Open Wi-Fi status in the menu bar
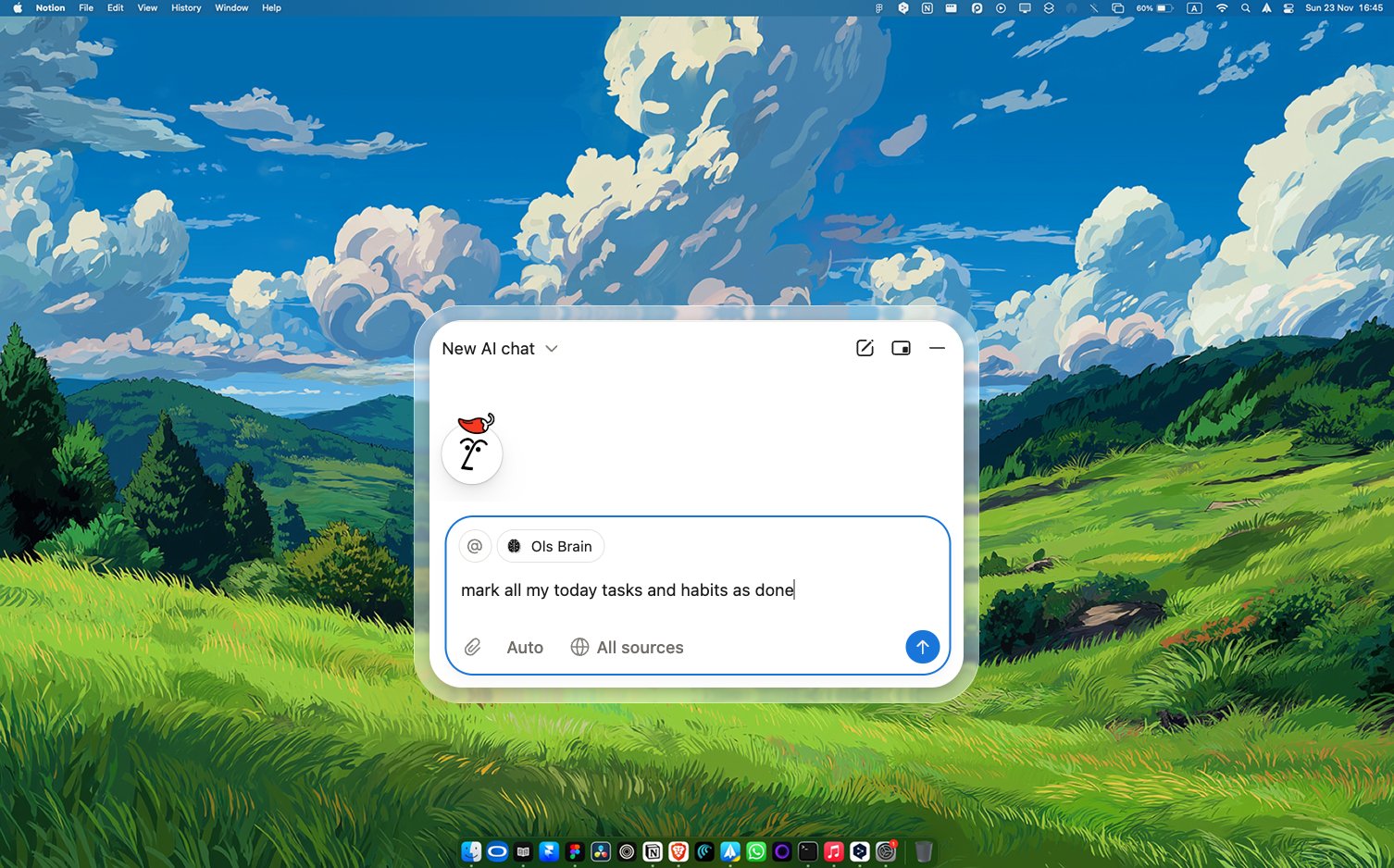The width and height of the screenshot is (1394, 868). click(1222, 7)
